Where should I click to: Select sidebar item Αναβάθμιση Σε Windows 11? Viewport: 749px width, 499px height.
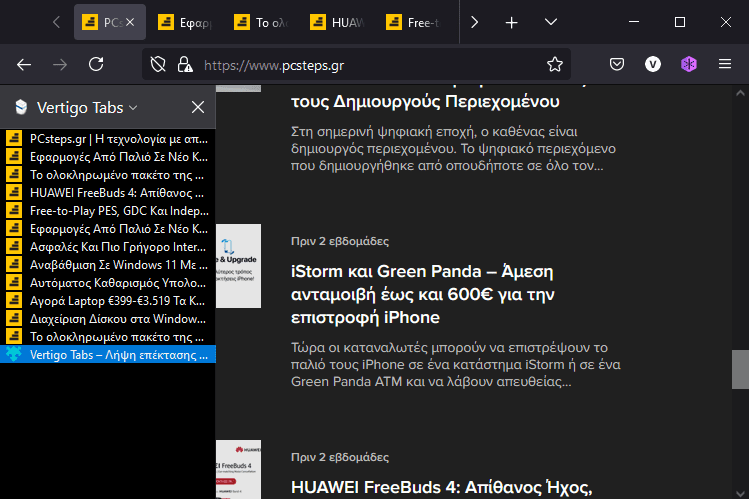[108, 265]
